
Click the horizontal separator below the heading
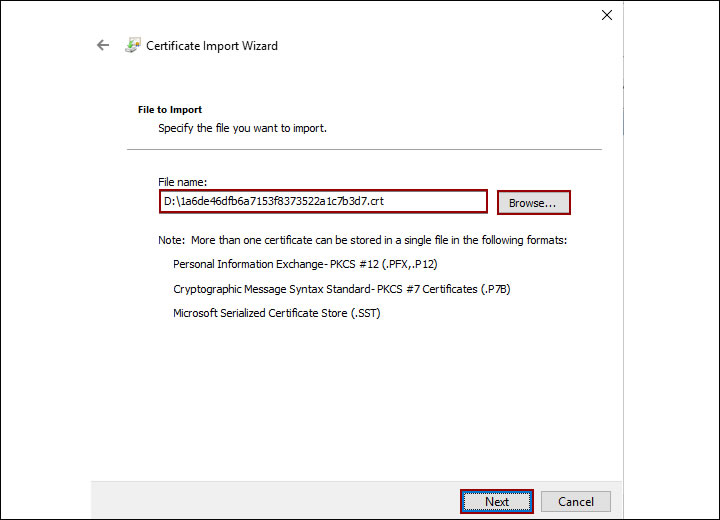[364, 150]
